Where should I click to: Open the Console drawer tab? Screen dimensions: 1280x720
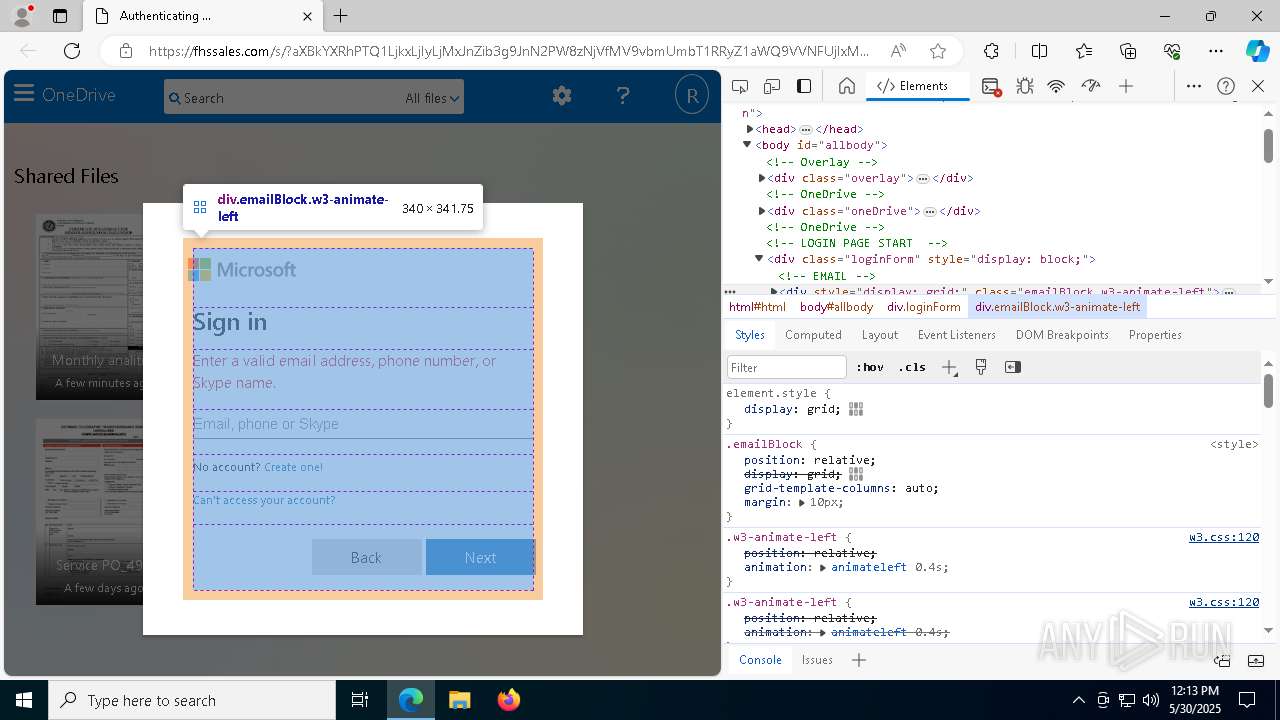760,660
